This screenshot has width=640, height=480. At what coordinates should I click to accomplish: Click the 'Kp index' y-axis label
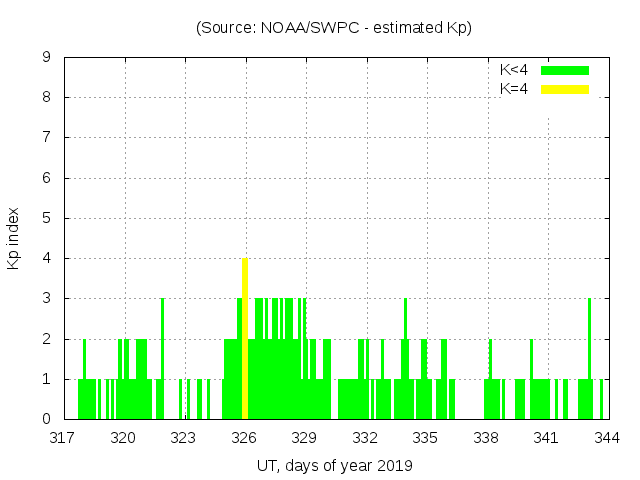(14, 238)
